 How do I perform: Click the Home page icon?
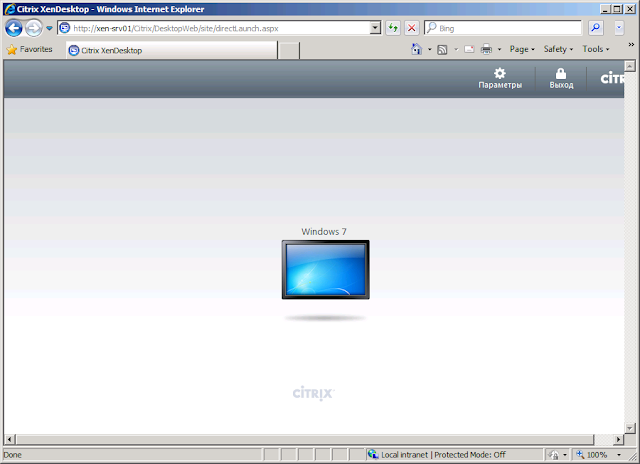click(x=416, y=49)
